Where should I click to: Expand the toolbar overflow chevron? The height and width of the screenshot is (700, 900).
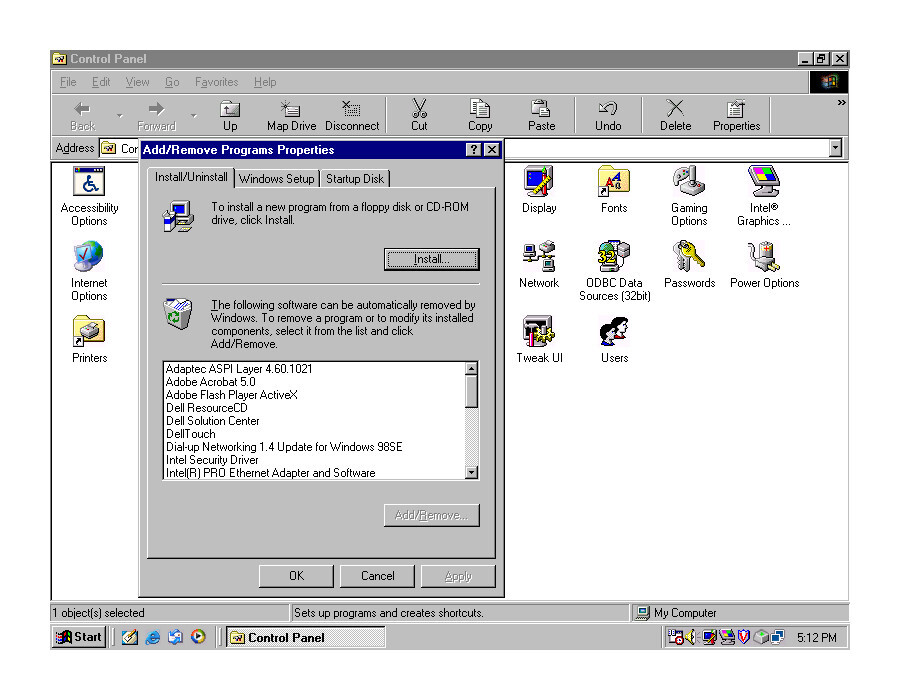[841, 103]
